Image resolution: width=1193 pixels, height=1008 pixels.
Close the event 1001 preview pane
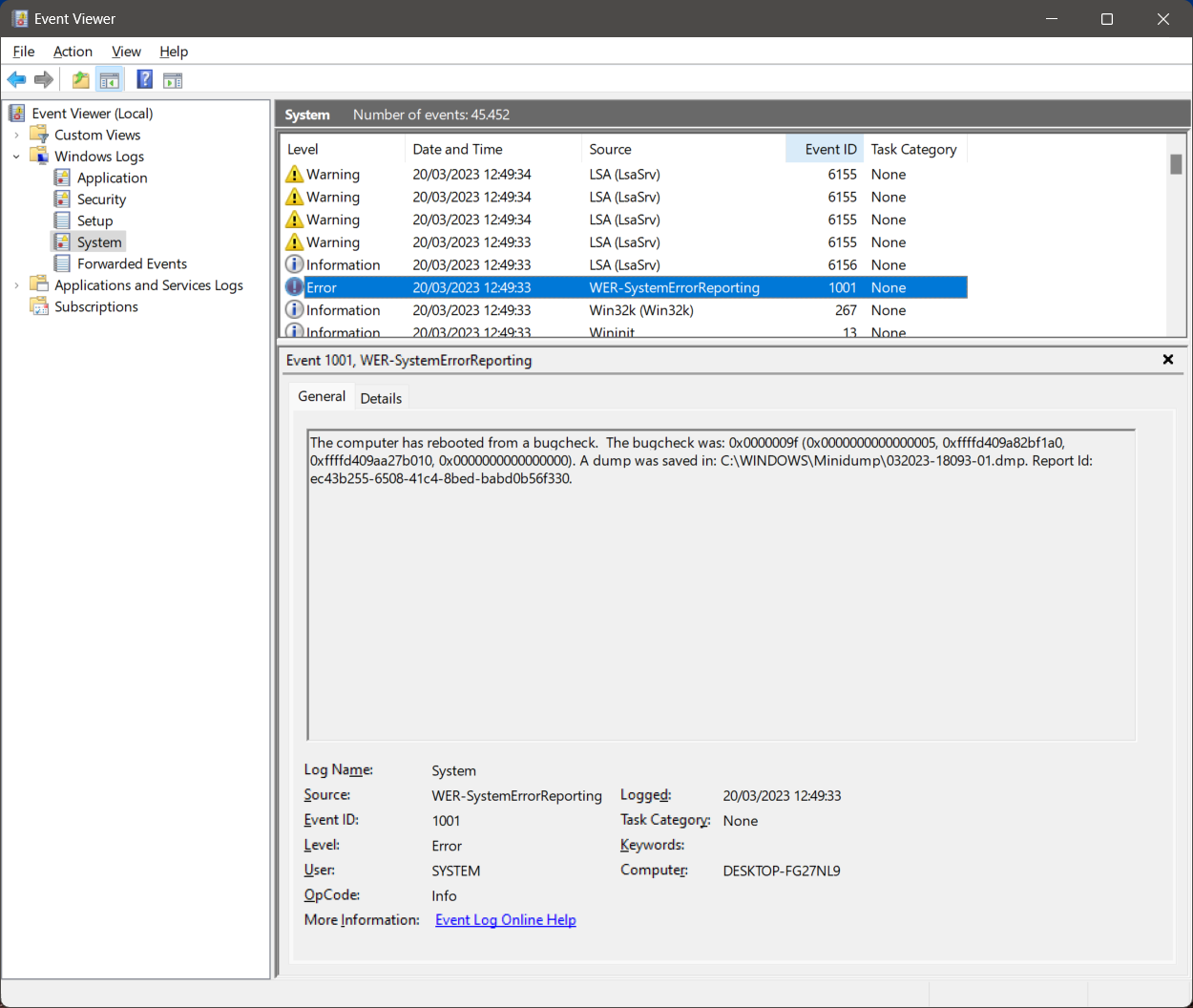pyautogui.click(x=1167, y=360)
